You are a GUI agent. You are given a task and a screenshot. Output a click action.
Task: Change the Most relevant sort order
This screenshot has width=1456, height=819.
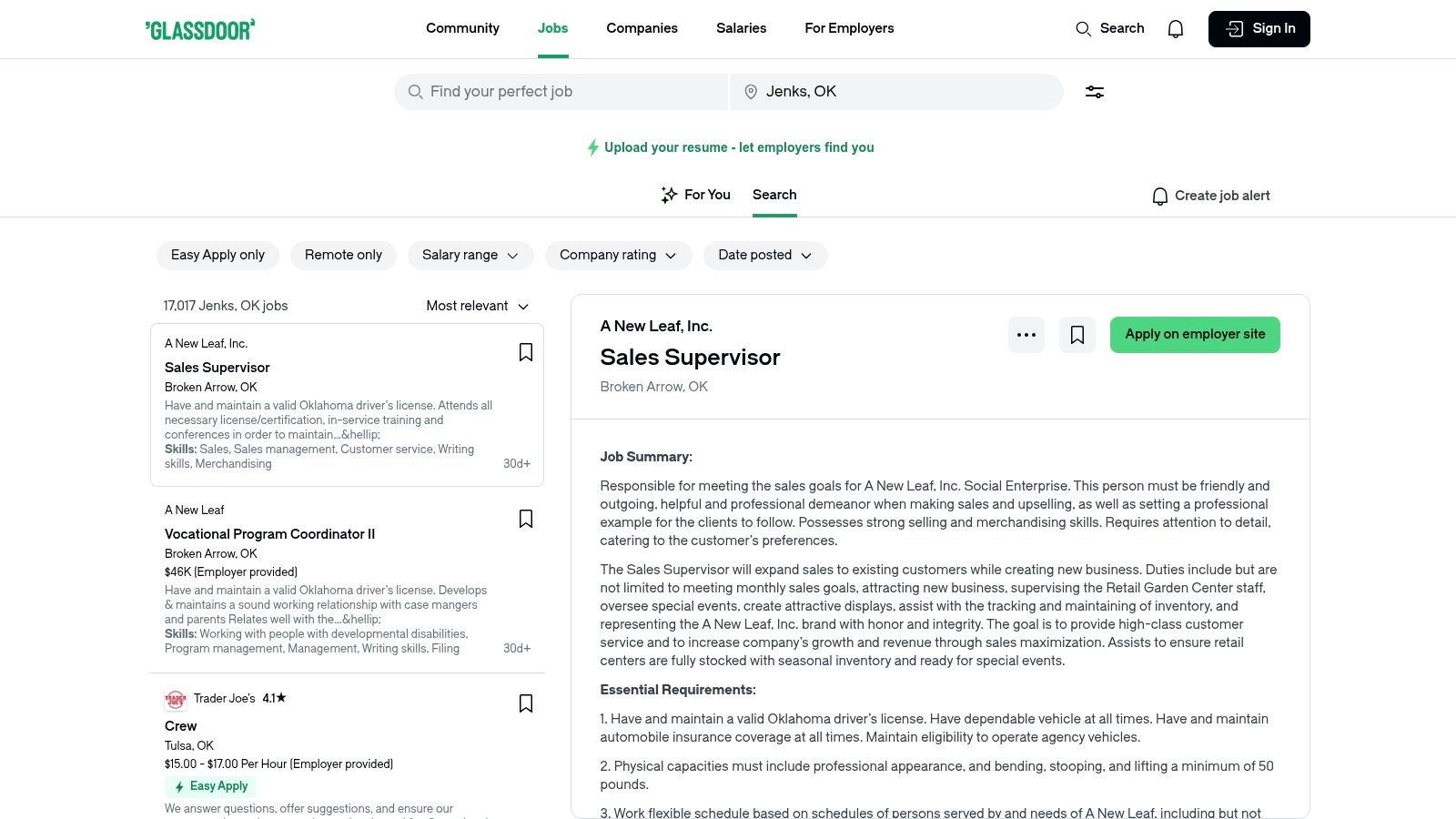[x=477, y=306]
